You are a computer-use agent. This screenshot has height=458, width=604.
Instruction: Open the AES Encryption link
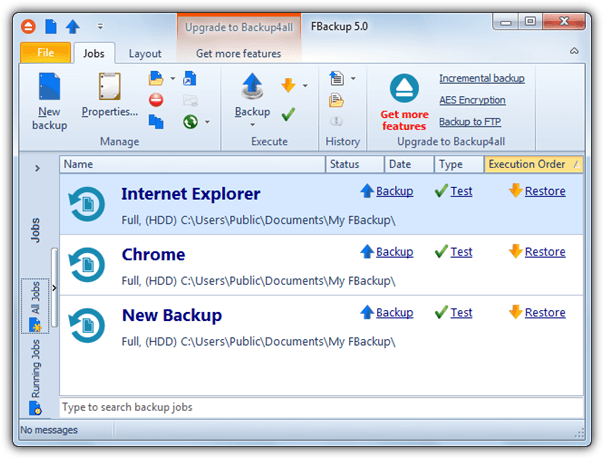[x=472, y=100]
